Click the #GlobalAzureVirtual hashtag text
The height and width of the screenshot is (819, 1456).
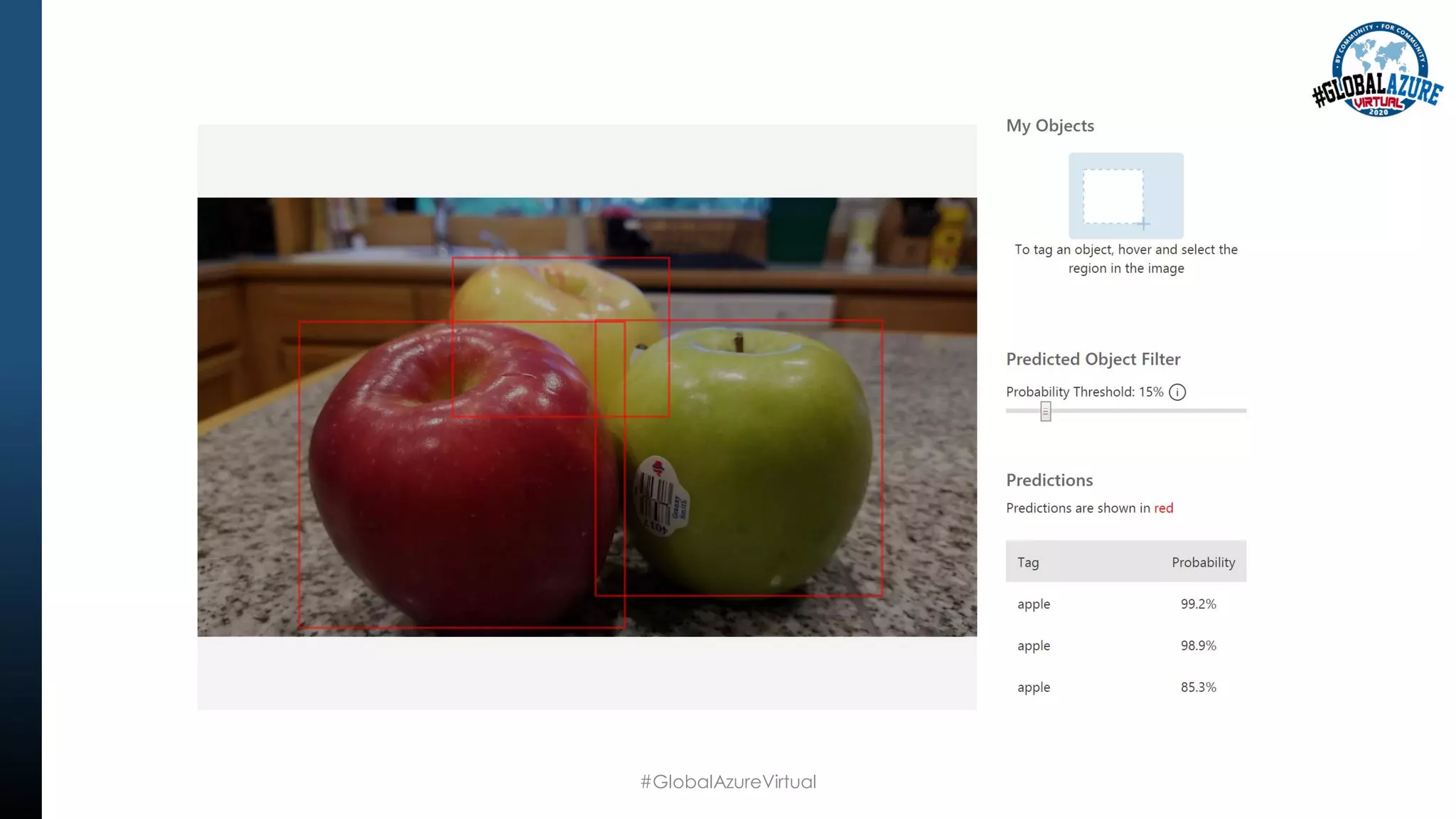(x=728, y=782)
